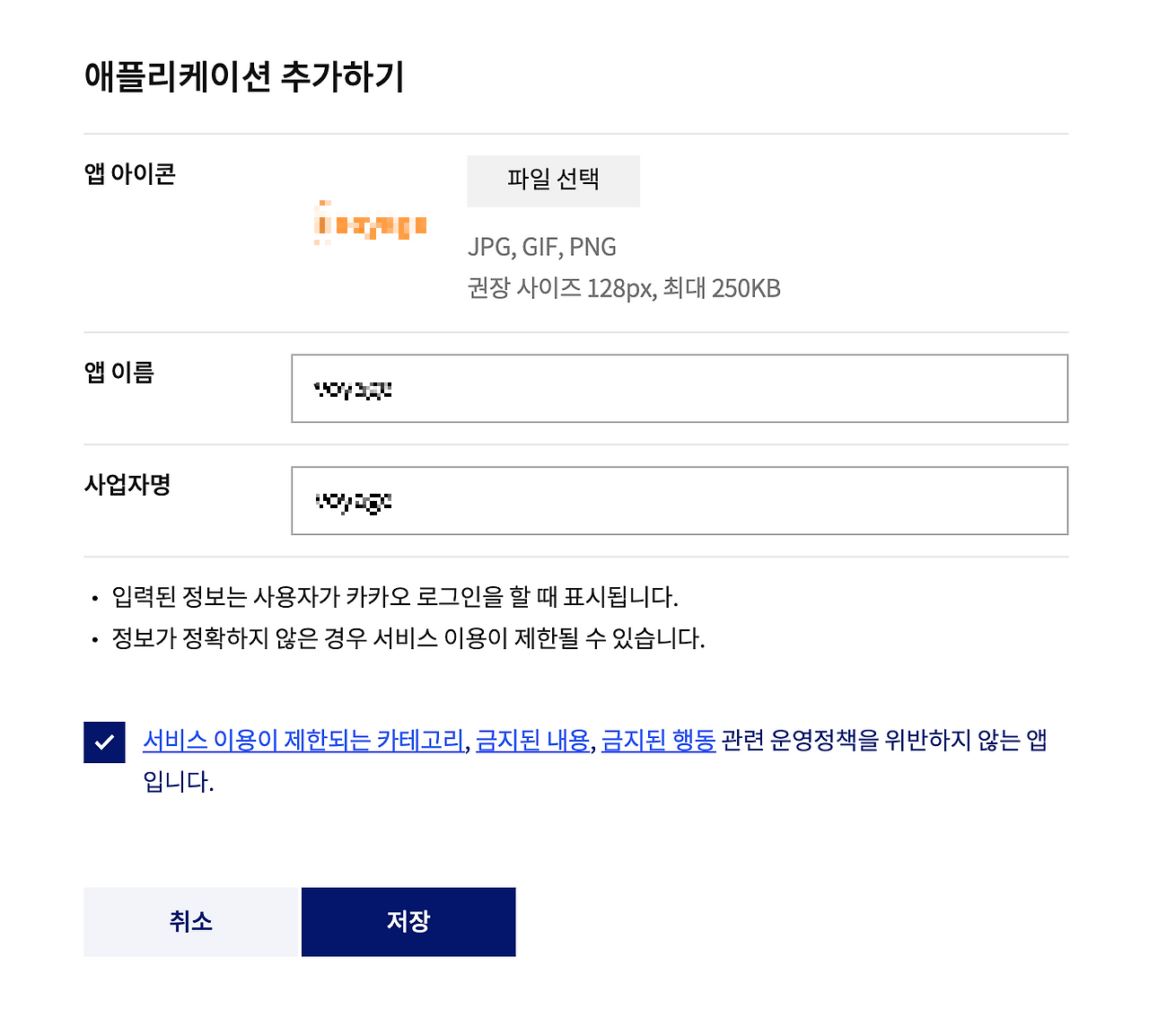Open the 금지된 행동 link
1149x1036 pixels.
point(658,740)
